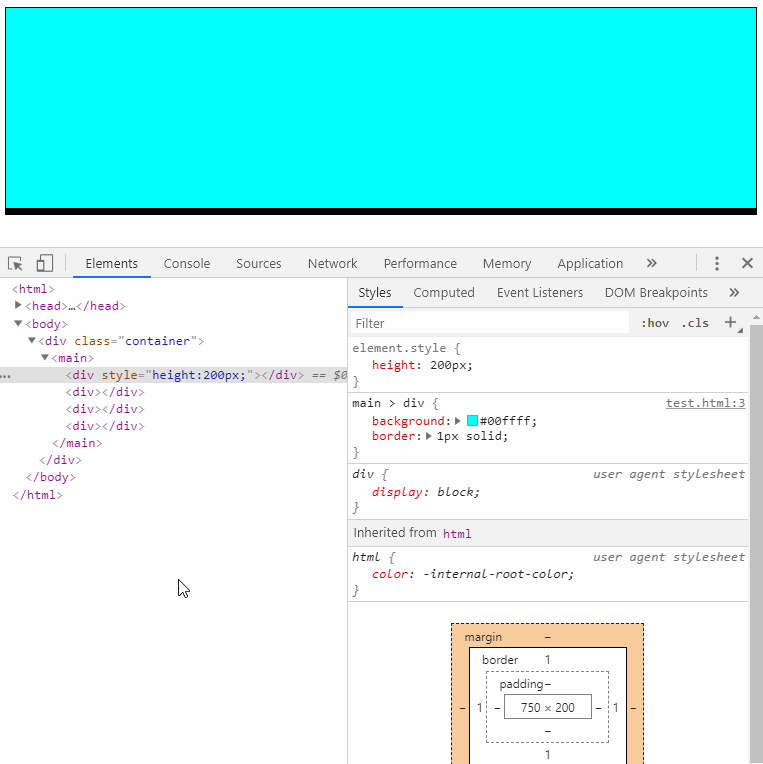Toggle the :hov element state panel
The width and height of the screenshot is (763, 764).
(x=655, y=323)
